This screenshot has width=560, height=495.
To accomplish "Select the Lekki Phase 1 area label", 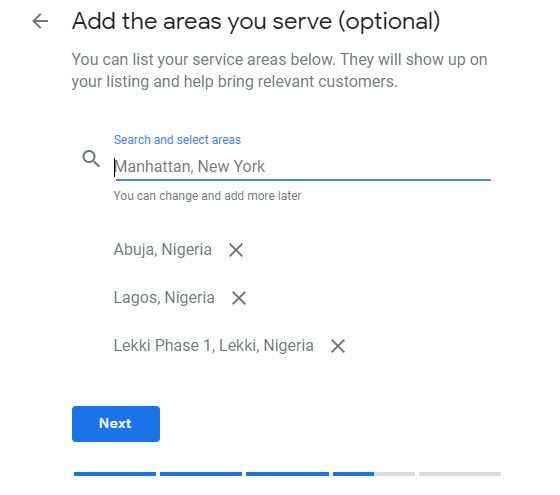I will [214, 345].
